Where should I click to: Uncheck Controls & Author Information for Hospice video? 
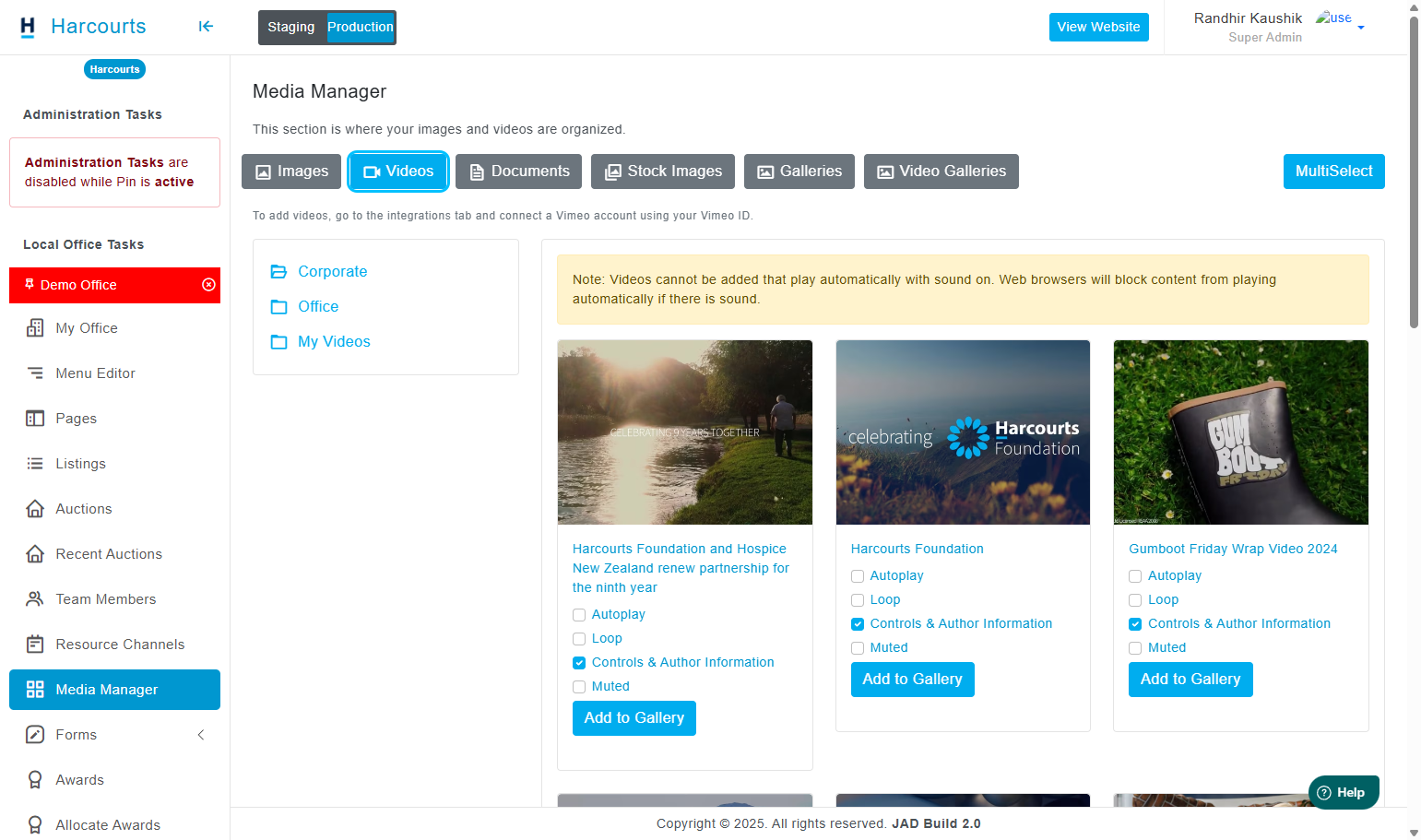coord(579,663)
